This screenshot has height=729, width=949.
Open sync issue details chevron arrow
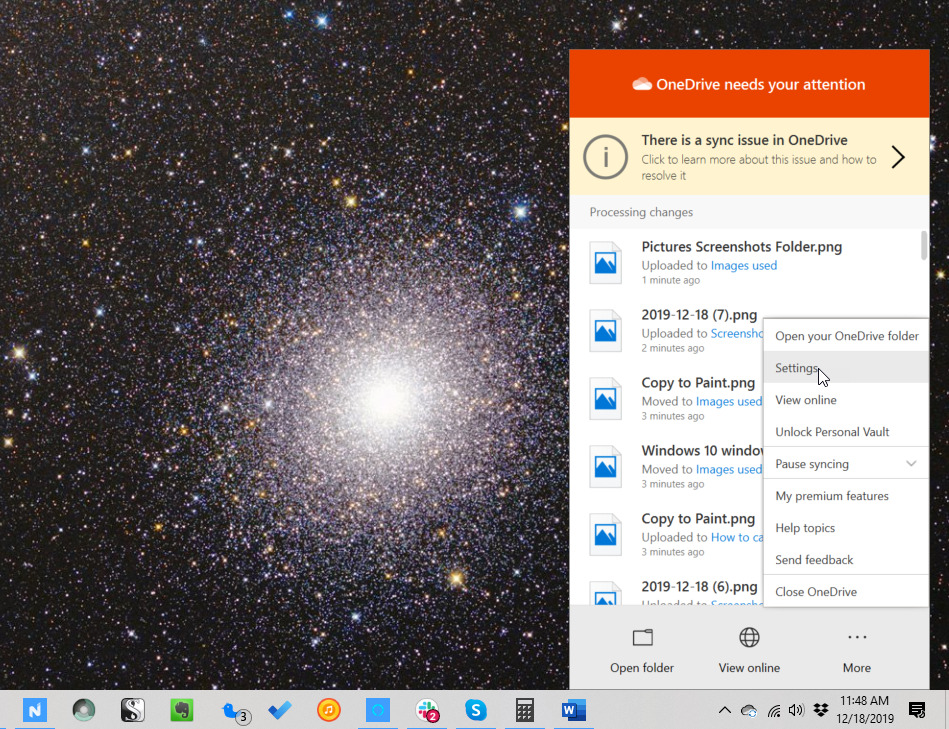(898, 157)
